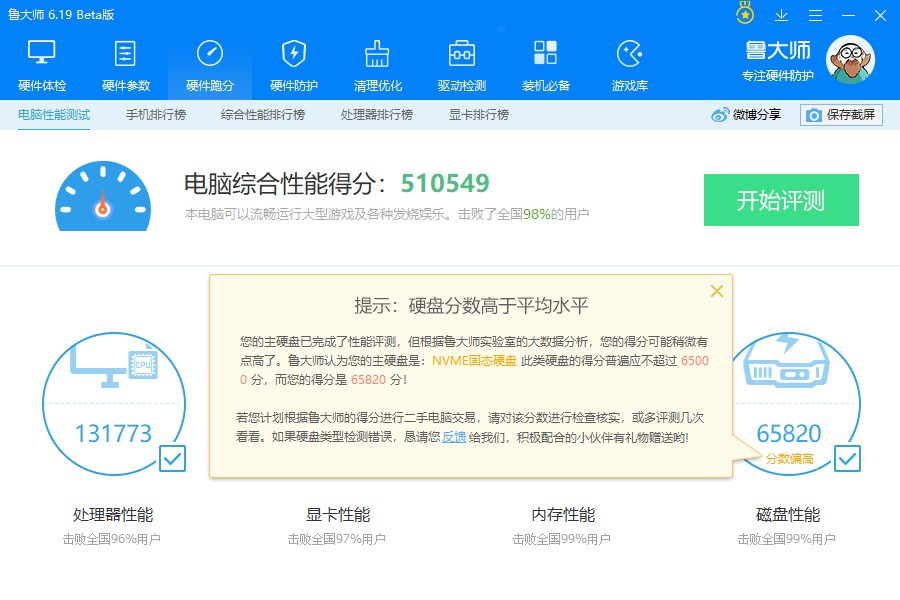This screenshot has width=900, height=600.
Task: Click 击败全国96%用户 text
Action: (x=112, y=539)
